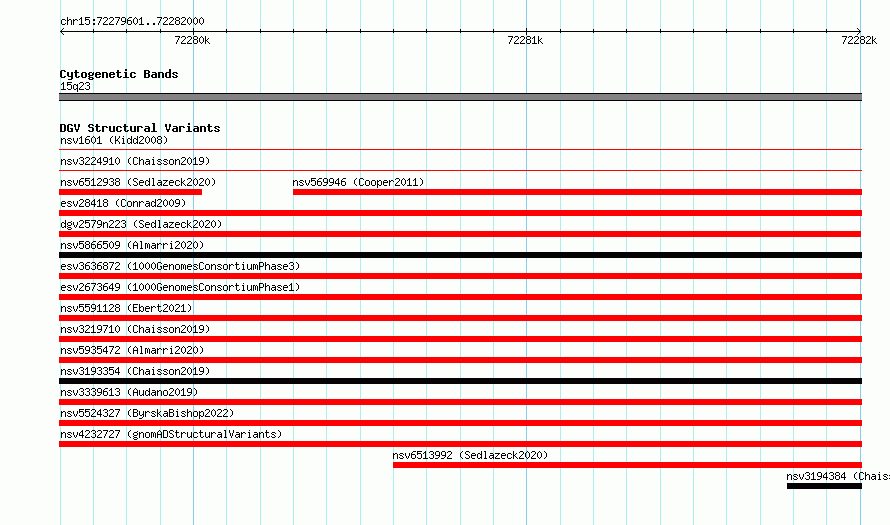Select the nsv6513992 (Sedlazeck2020) label
Image resolution: width=890 pixels, height=525 pixels.
point(470,455)
